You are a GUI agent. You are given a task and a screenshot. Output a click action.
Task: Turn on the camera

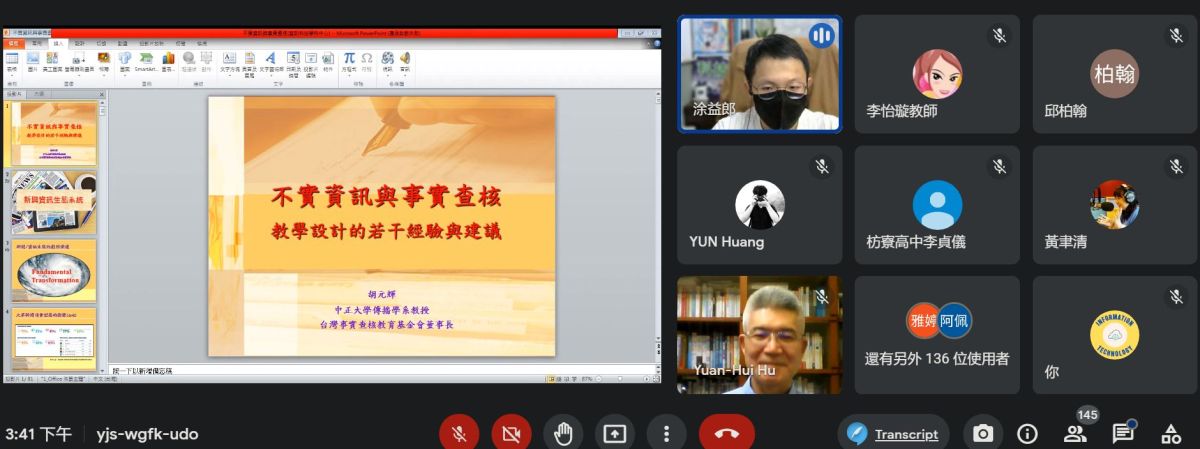tap(511, 433)
